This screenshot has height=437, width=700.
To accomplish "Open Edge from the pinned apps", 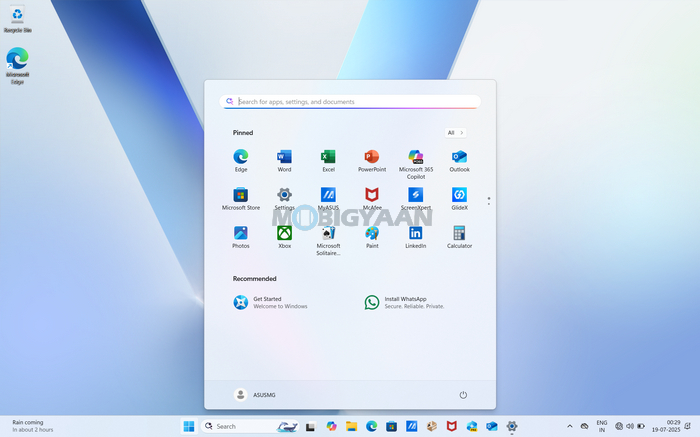I will [241, 161].
